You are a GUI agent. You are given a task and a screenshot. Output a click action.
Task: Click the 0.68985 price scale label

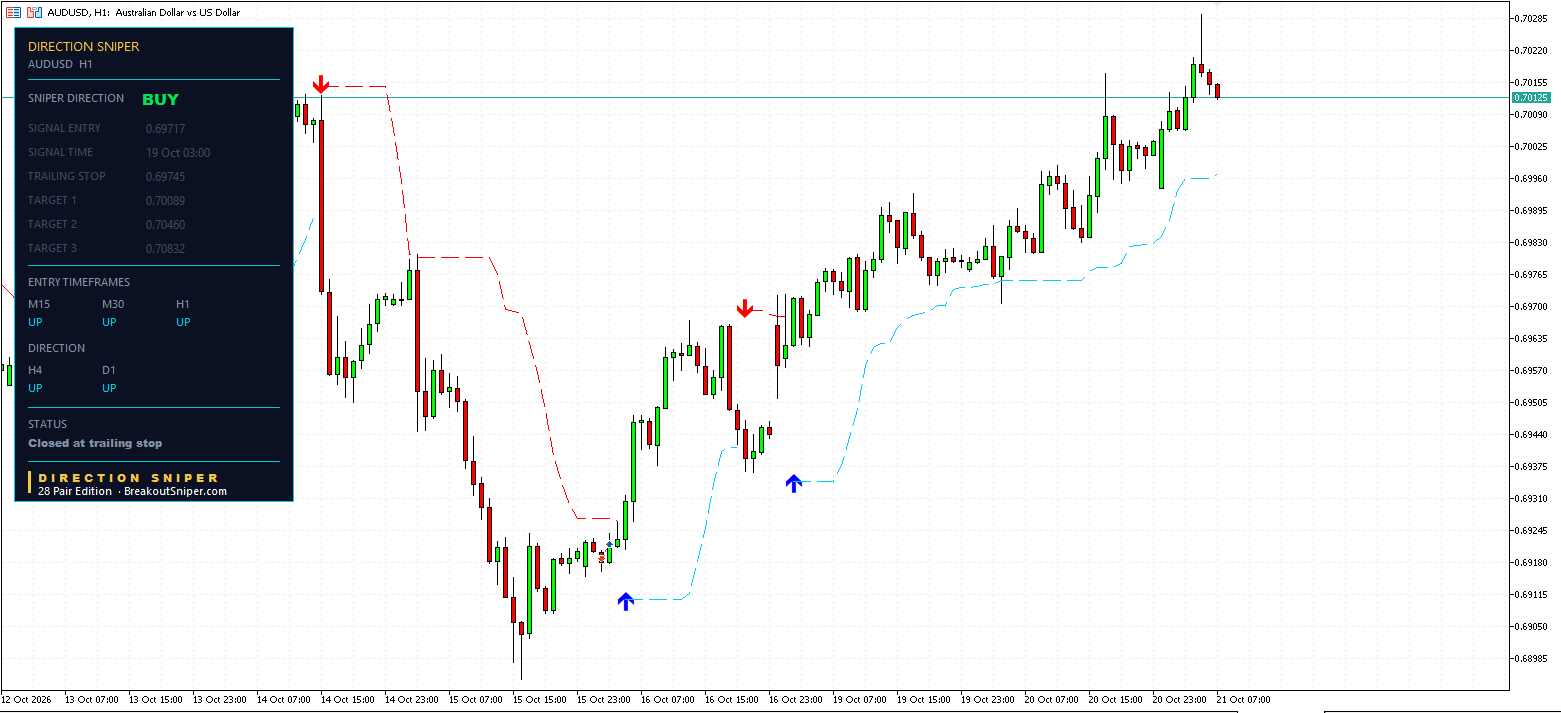pos(1532,658)
